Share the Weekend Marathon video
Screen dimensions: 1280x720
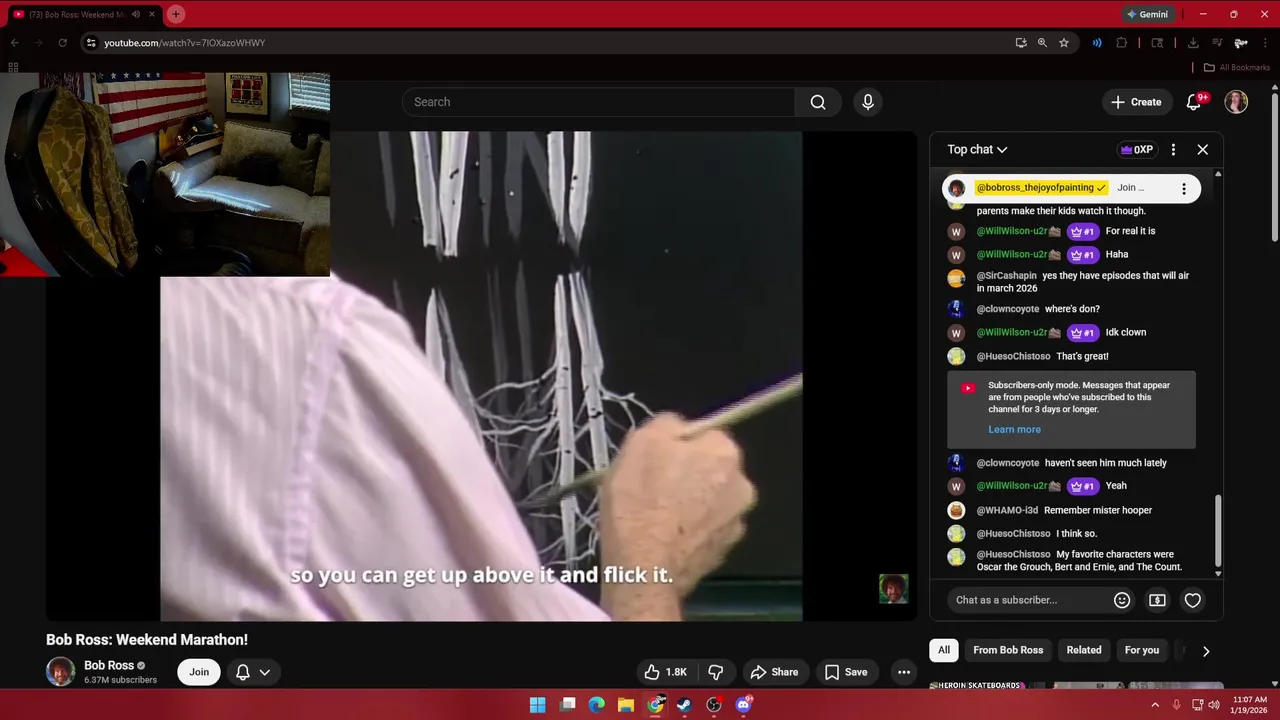point(774,672)
